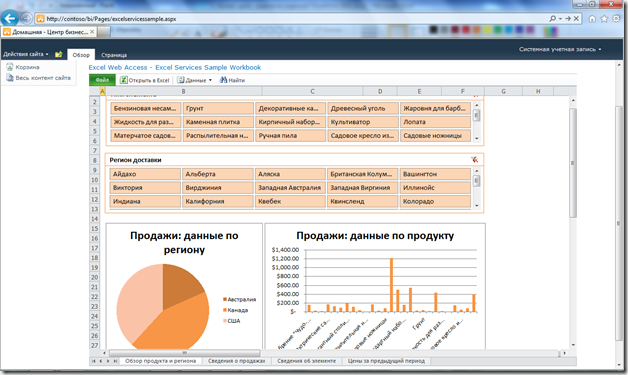628x375 pixels.
Task: Go back with the browser Back arrow
Action: click(x=10, y=18)
